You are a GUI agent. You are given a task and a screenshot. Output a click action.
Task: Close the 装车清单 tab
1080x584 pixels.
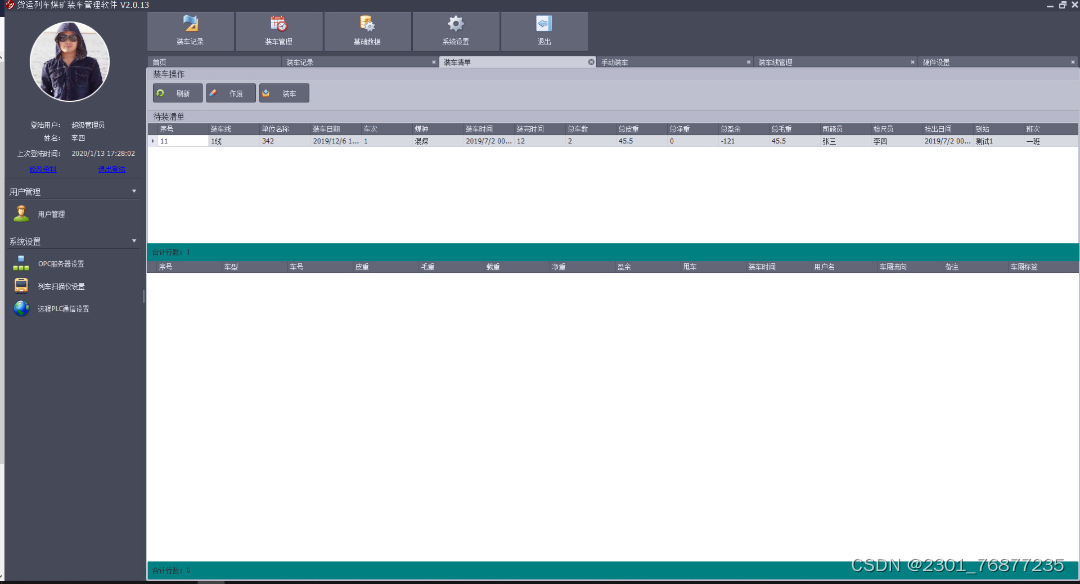coord(591,62)
